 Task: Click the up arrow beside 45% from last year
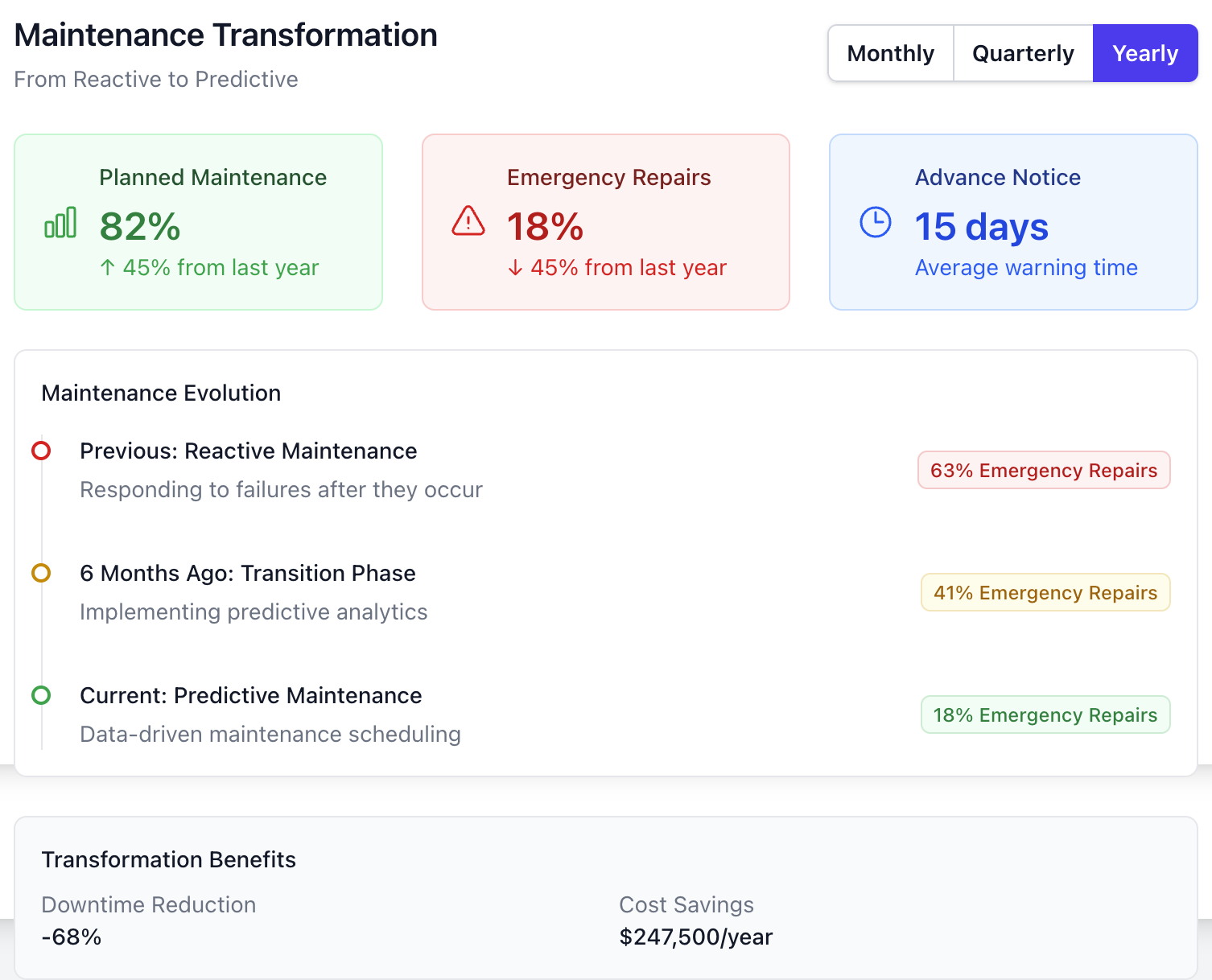pos(108,268)
